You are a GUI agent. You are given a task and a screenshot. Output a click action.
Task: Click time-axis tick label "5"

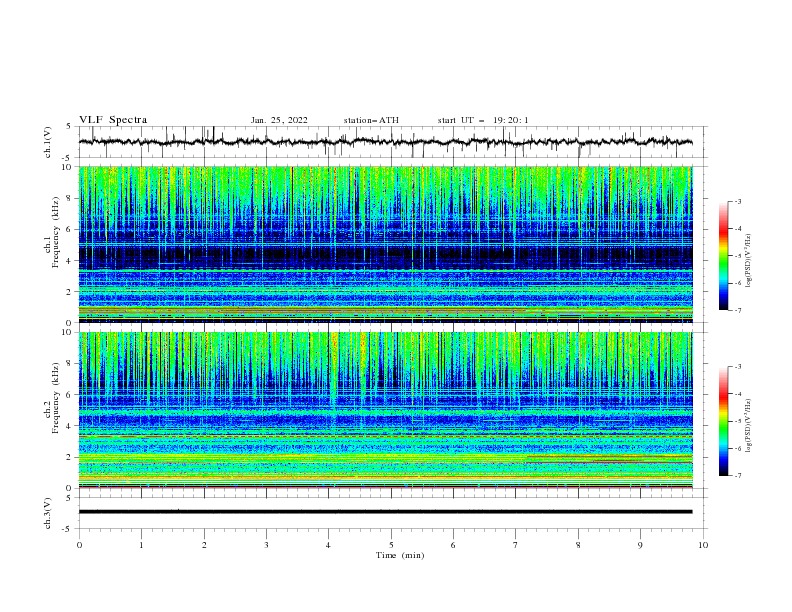pos(391,545)
